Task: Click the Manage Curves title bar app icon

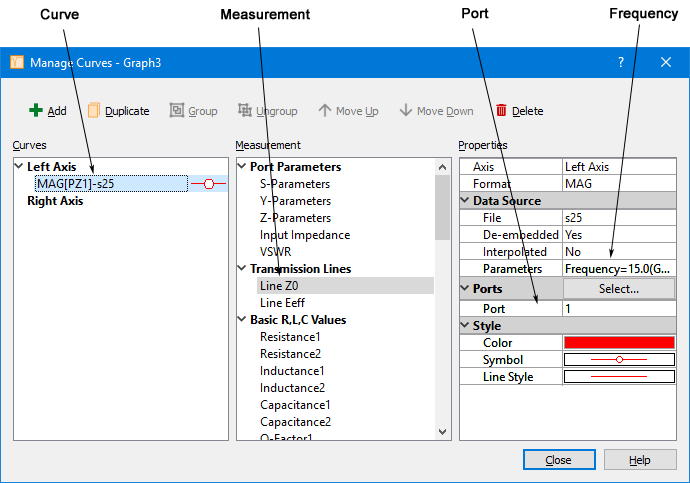Action: click(x=17, y=62)
